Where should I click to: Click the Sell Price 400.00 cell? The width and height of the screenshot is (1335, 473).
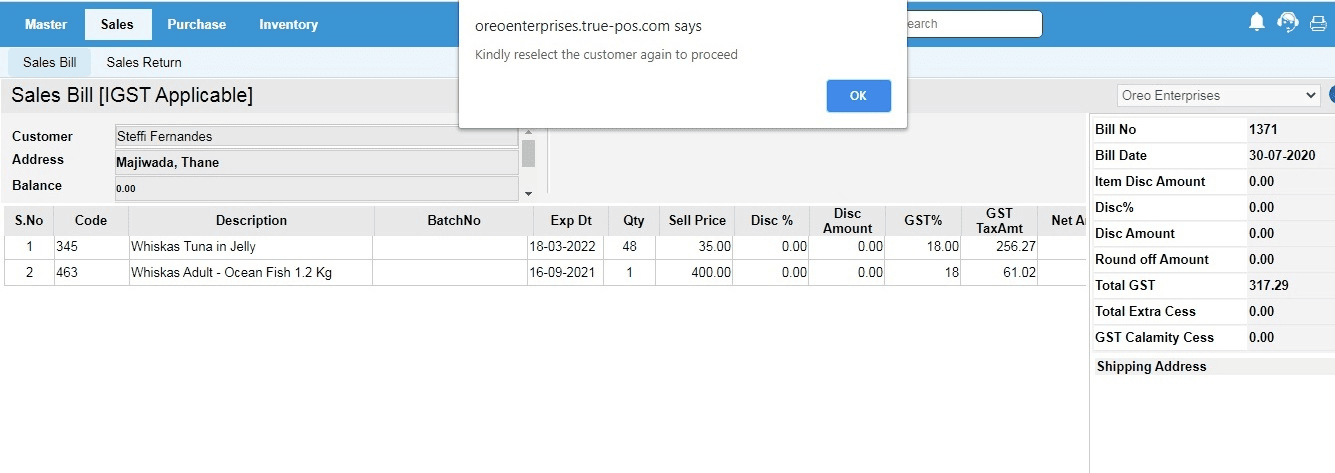(x=697, y=272)
